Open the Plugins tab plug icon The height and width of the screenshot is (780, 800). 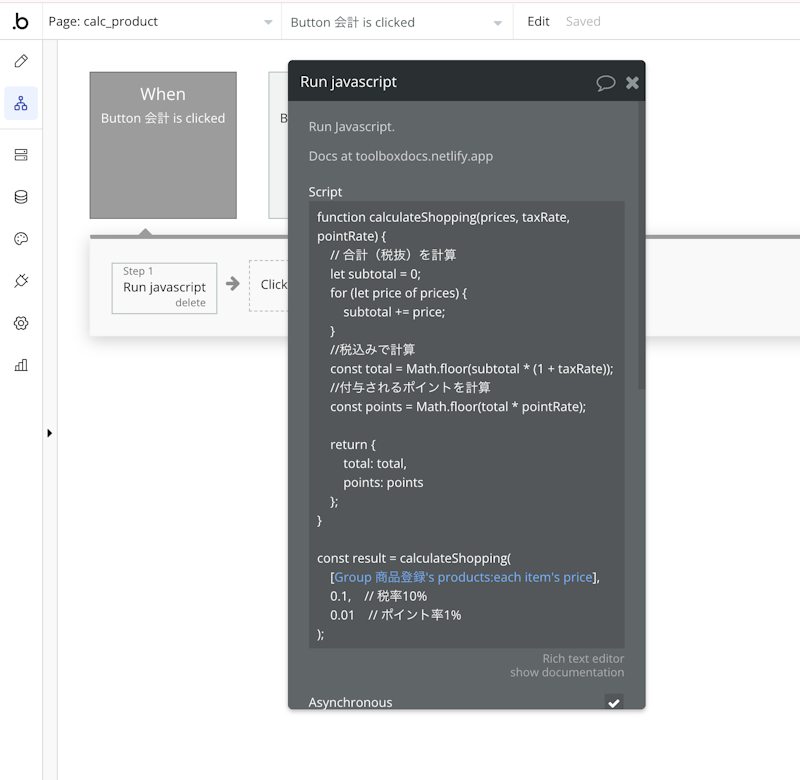pos(21,281)
